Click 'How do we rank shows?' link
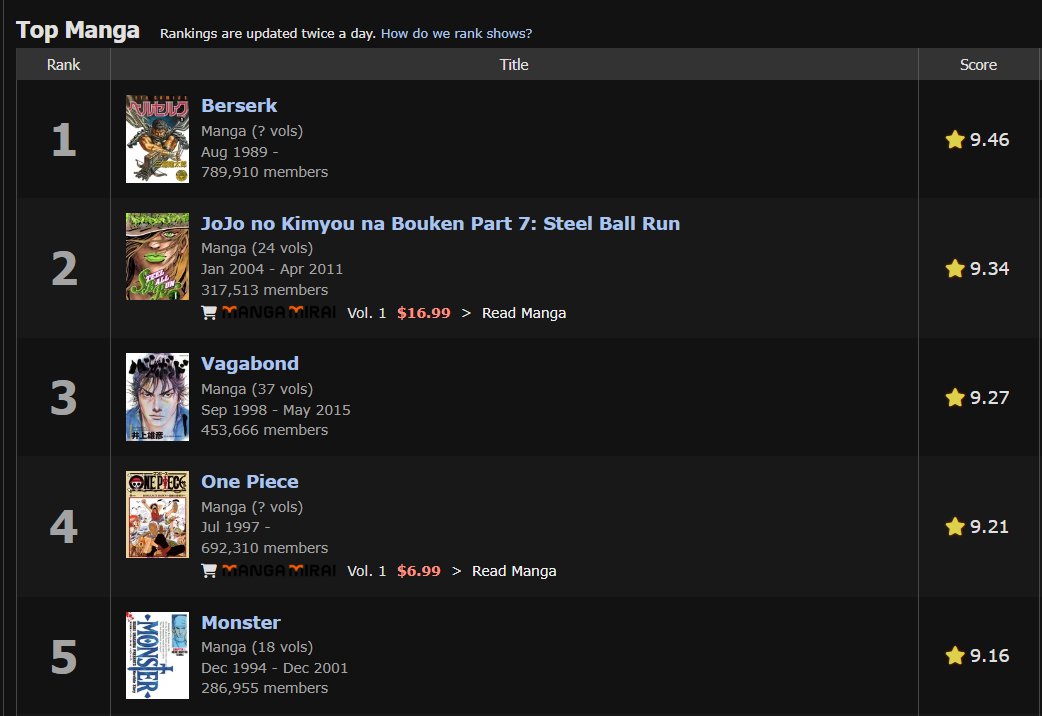 tap(456, 33)
